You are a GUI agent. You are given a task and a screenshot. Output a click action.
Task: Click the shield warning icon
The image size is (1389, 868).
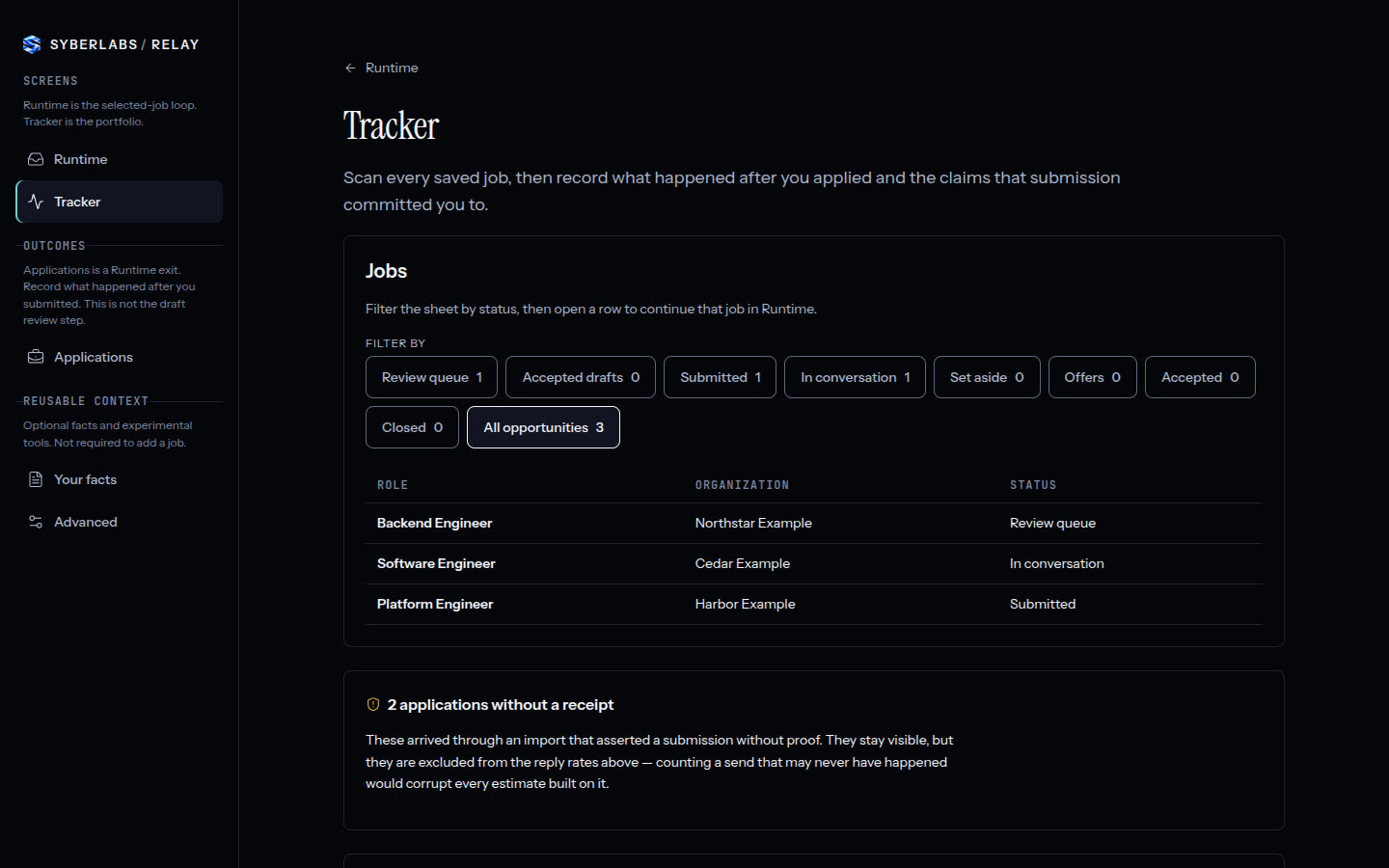(373, 704)
